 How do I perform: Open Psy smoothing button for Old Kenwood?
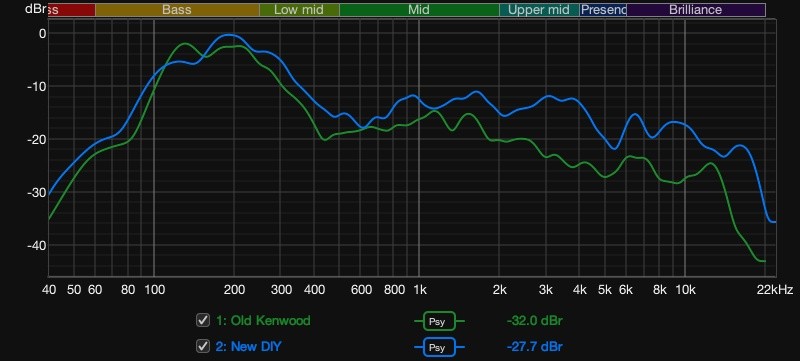coord(439,321)
